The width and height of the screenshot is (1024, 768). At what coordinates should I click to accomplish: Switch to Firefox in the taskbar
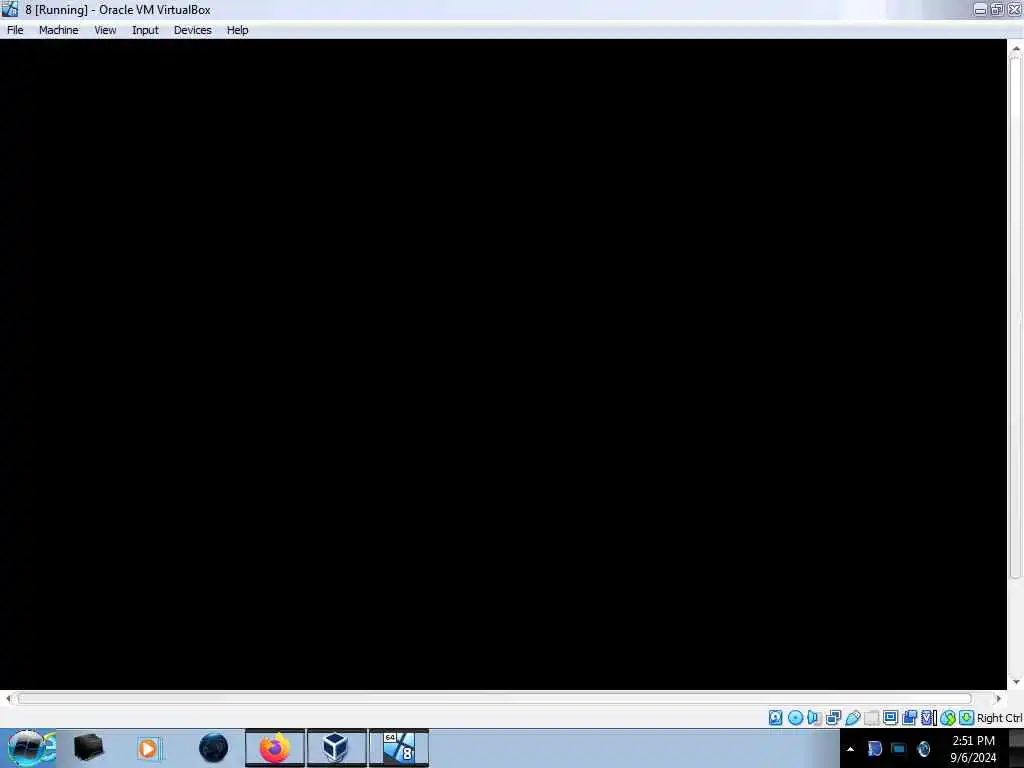275,748
